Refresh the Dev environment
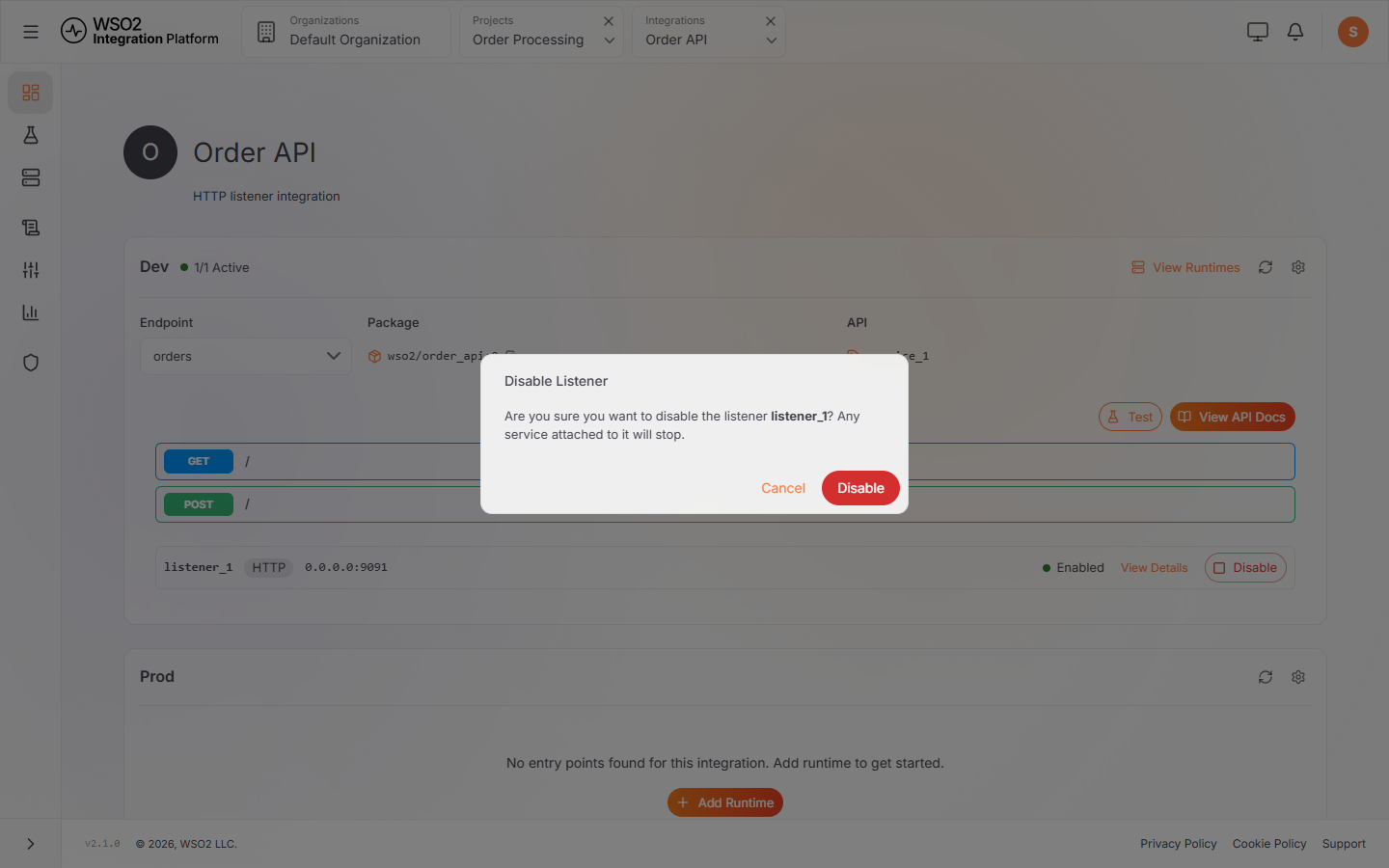Screen dimensions: 1389x868 click(1266, 267)
